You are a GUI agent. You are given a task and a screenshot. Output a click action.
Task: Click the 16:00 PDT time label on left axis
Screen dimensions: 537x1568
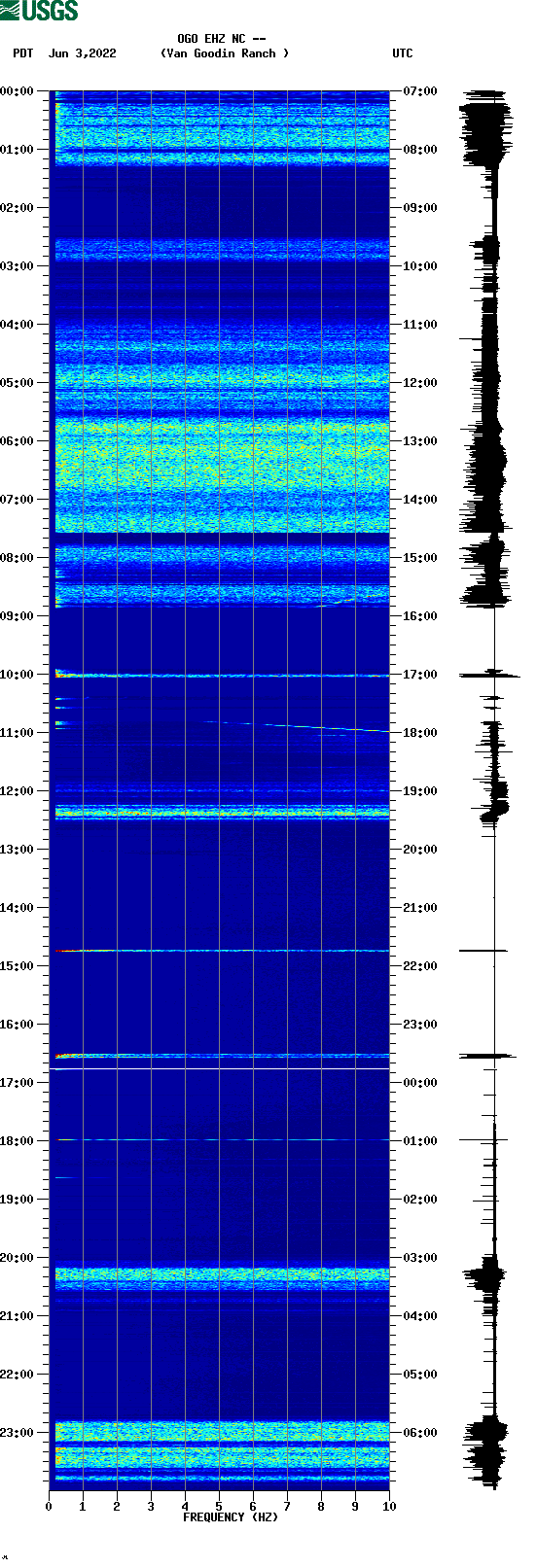[x=18, y=1025]
